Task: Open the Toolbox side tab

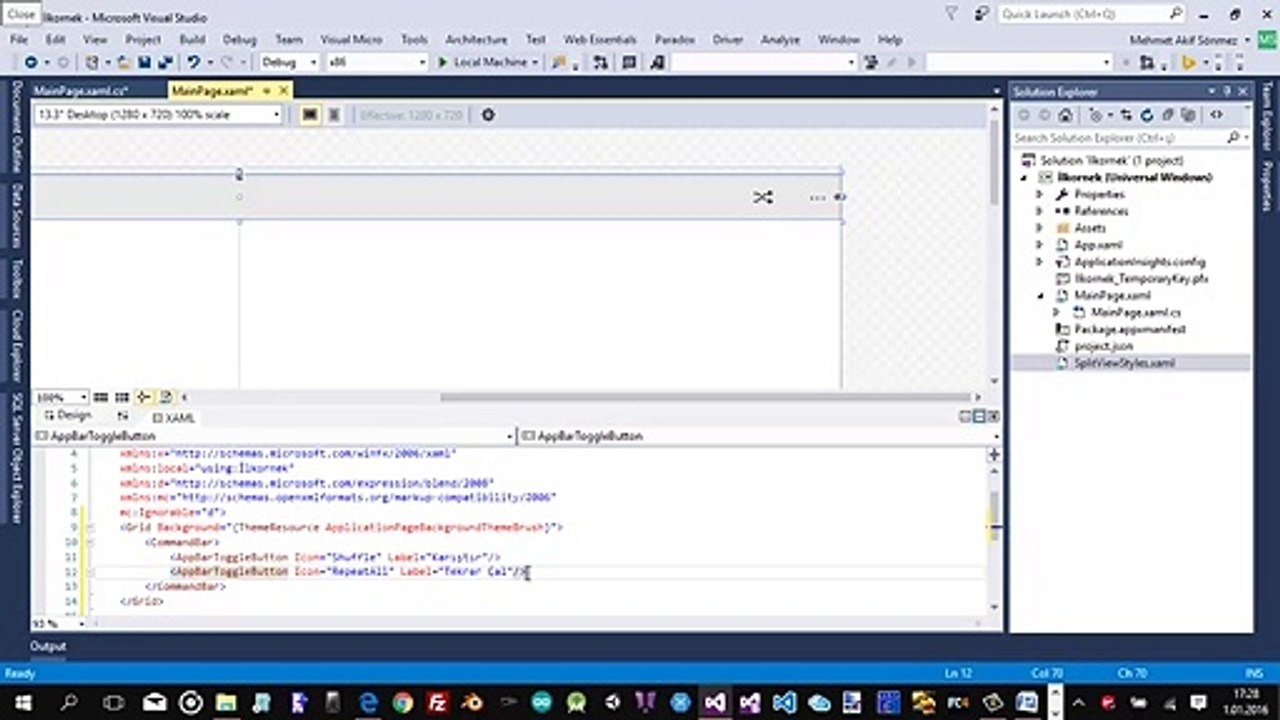Action: point(16,279)
